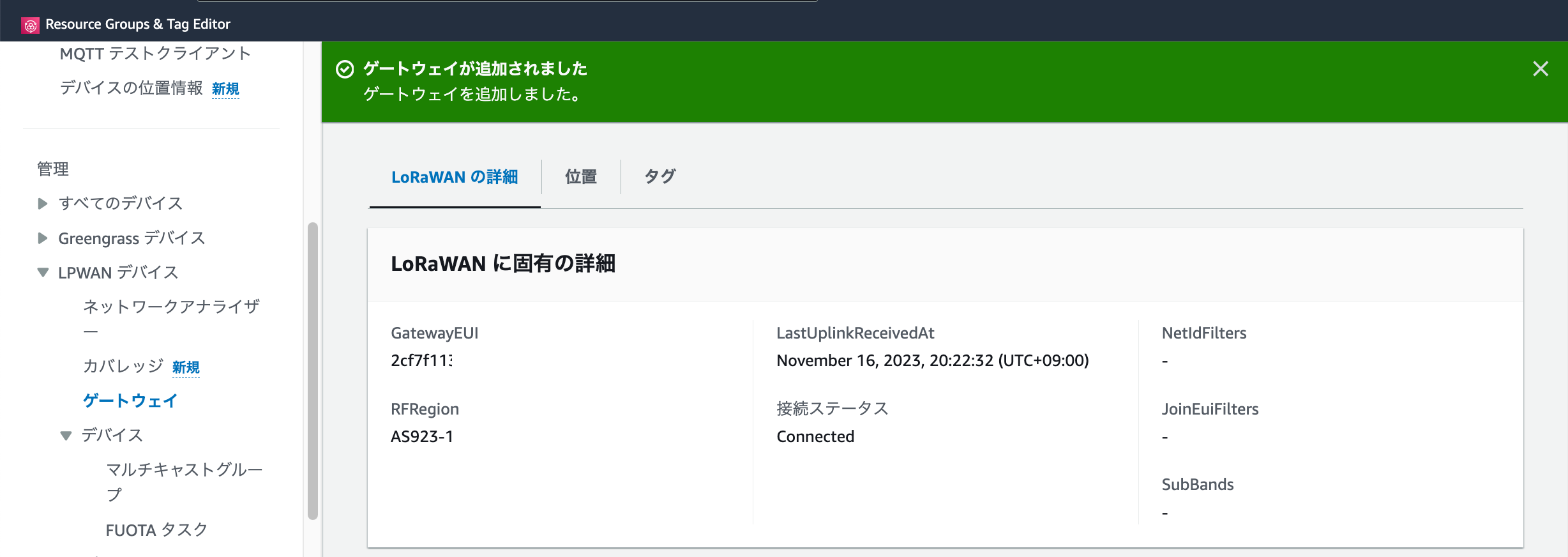Viewport: 1568px width, 557px height.
Task: Select the RFRegion value AS923-1
Action: pos(422,437)
